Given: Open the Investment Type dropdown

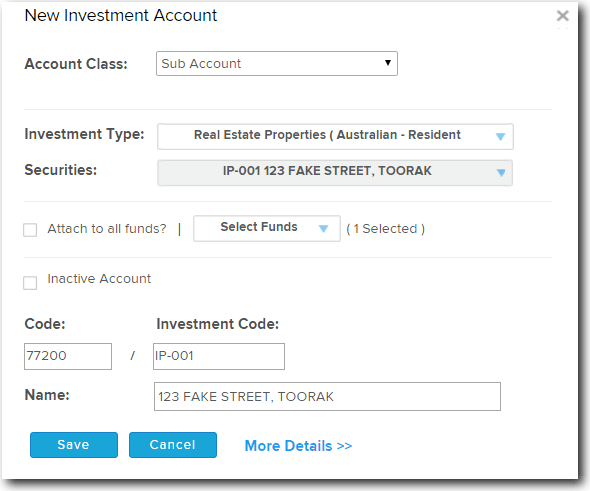Looking at the screenshot, I should pyautogui.click(x=335, y=136).
